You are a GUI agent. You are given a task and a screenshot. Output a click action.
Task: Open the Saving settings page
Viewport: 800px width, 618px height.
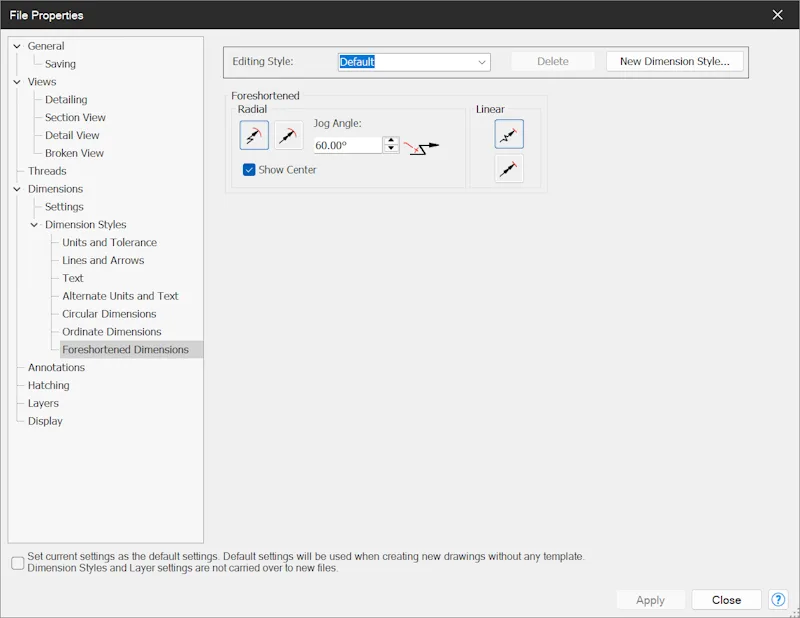pyautogui.click(x=60, y=64)
